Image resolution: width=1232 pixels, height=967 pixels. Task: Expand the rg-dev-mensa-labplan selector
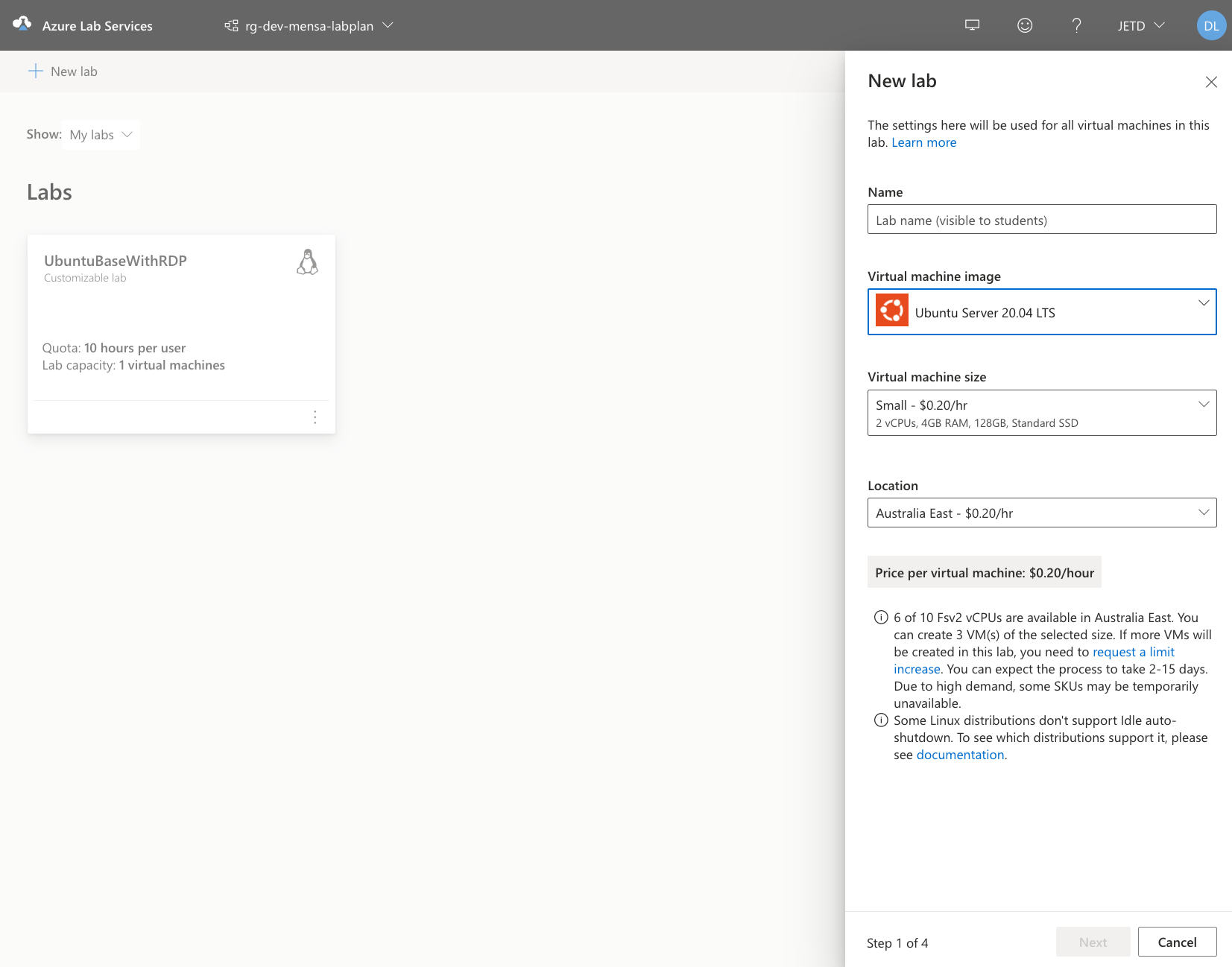tap(309, 25)
